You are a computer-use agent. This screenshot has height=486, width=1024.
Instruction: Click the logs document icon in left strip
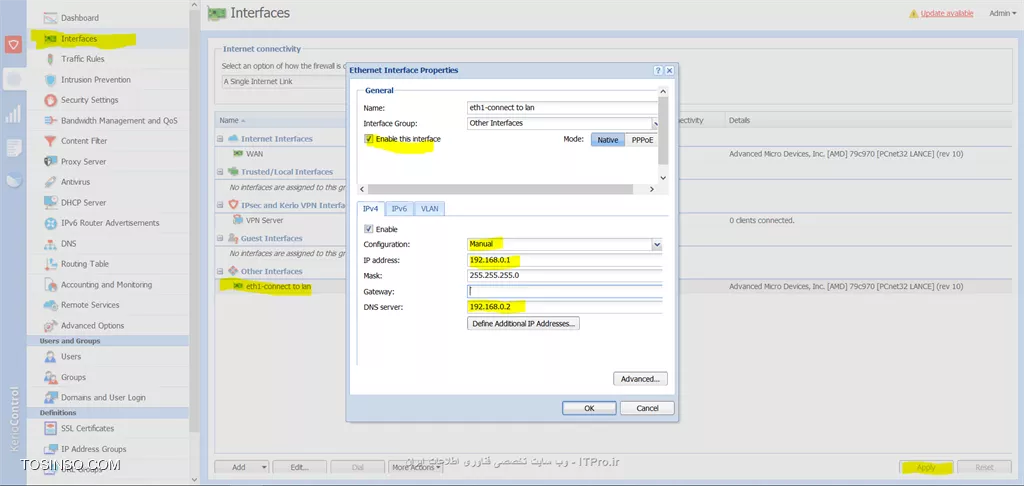(13, 148)
